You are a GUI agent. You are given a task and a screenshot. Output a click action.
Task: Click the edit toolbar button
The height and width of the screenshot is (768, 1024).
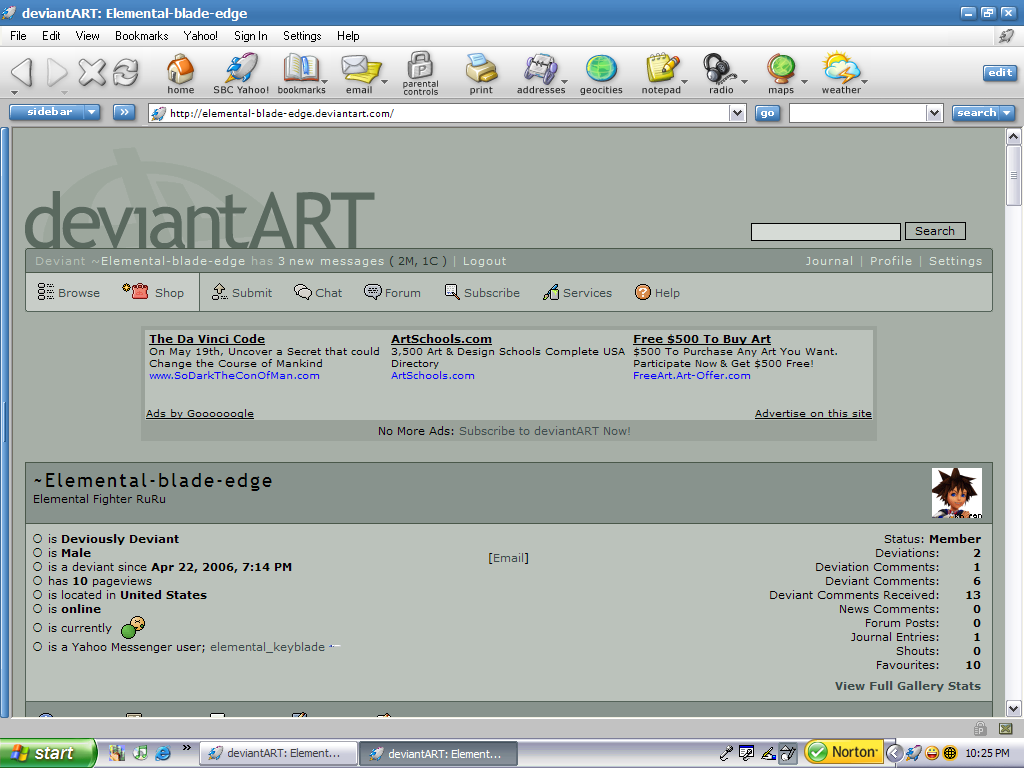coord(1000,73)
